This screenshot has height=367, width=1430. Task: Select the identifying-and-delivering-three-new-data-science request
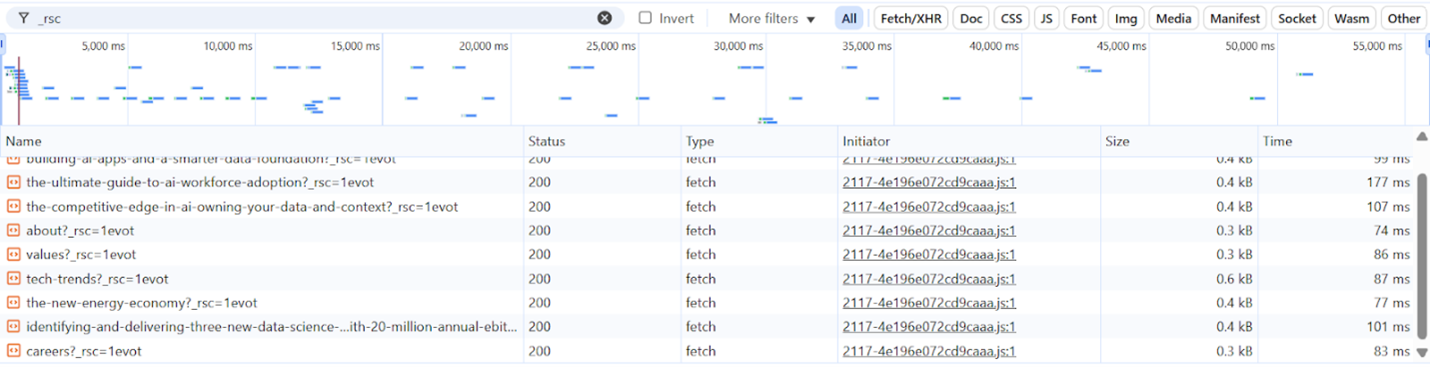click(707, 326)
